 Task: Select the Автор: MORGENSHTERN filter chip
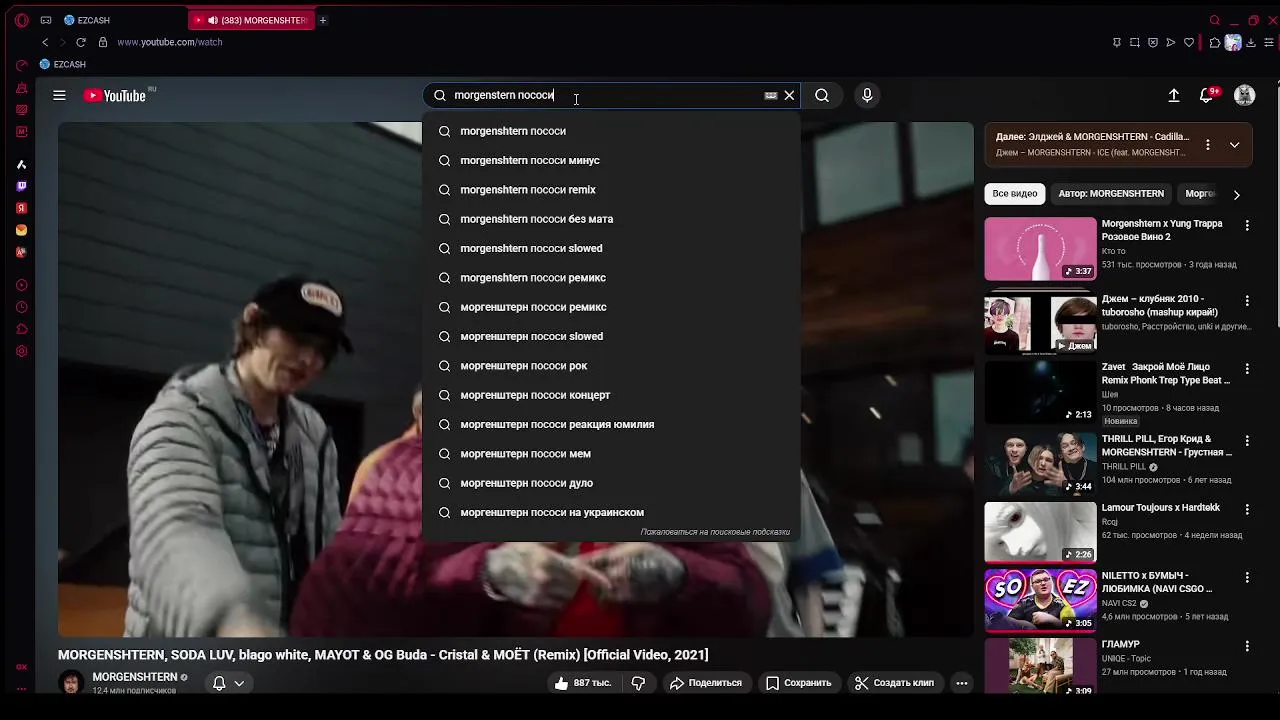click(x=1111, y=193)
